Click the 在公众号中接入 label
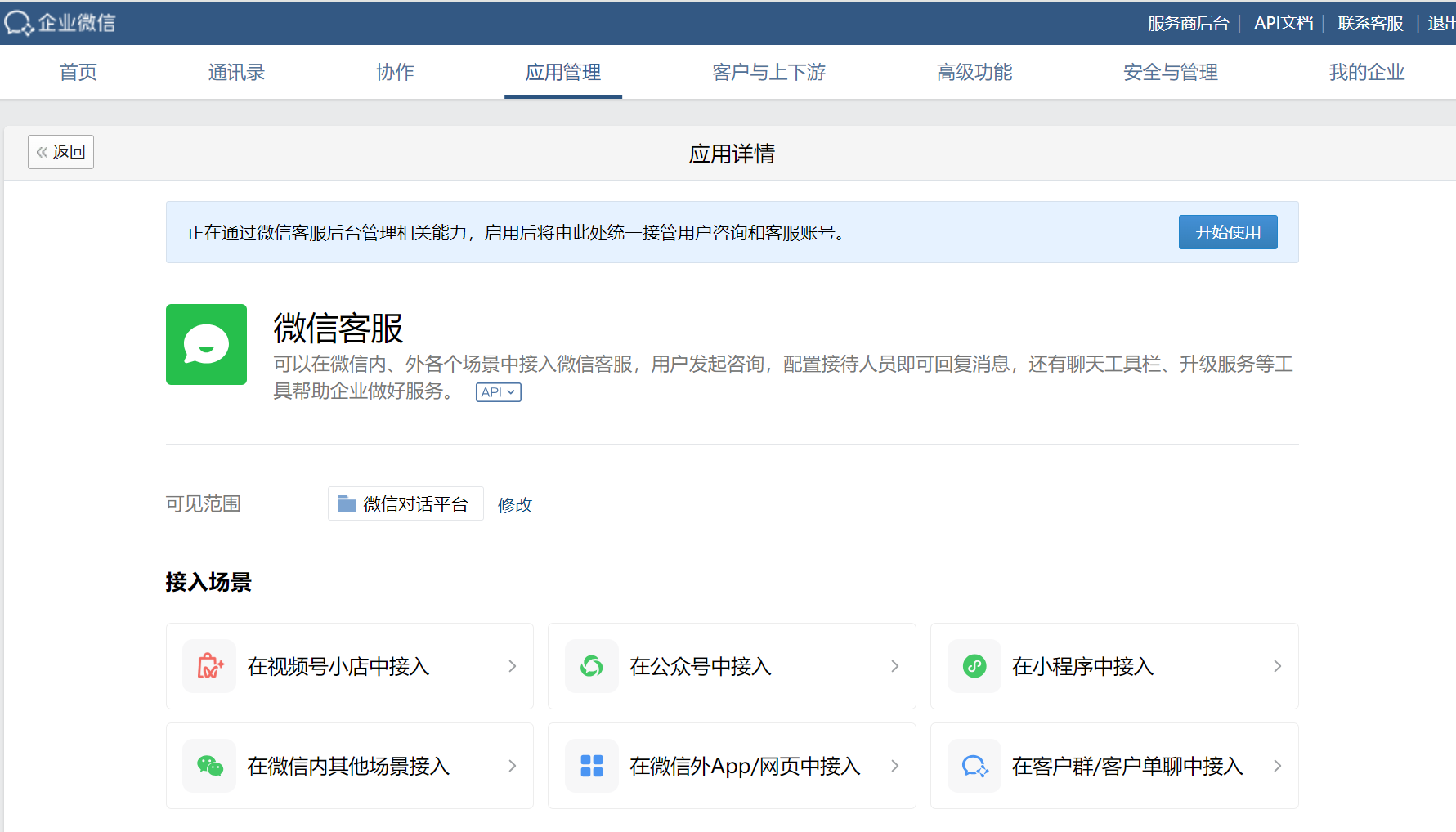 701,667
